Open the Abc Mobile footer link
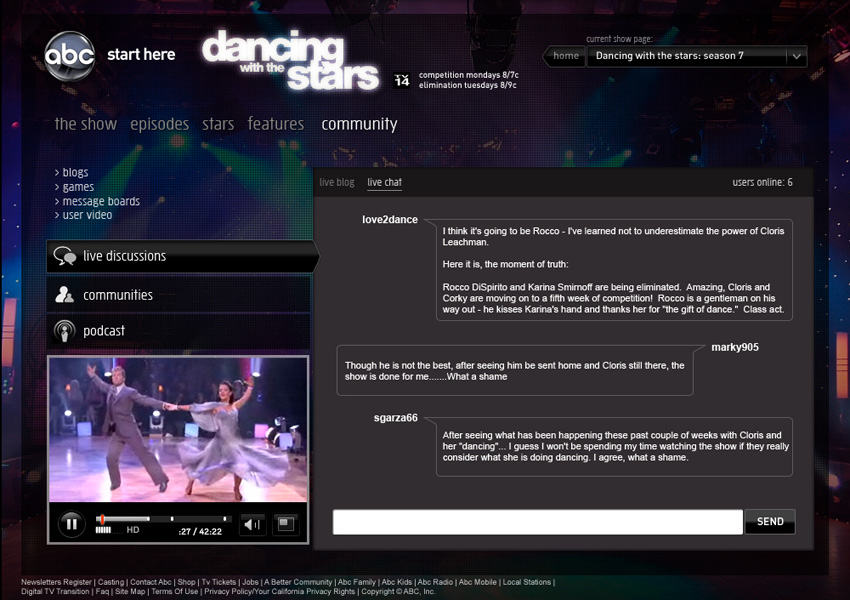The width and height of the screenshot is (850, 600). pos(478,582)
